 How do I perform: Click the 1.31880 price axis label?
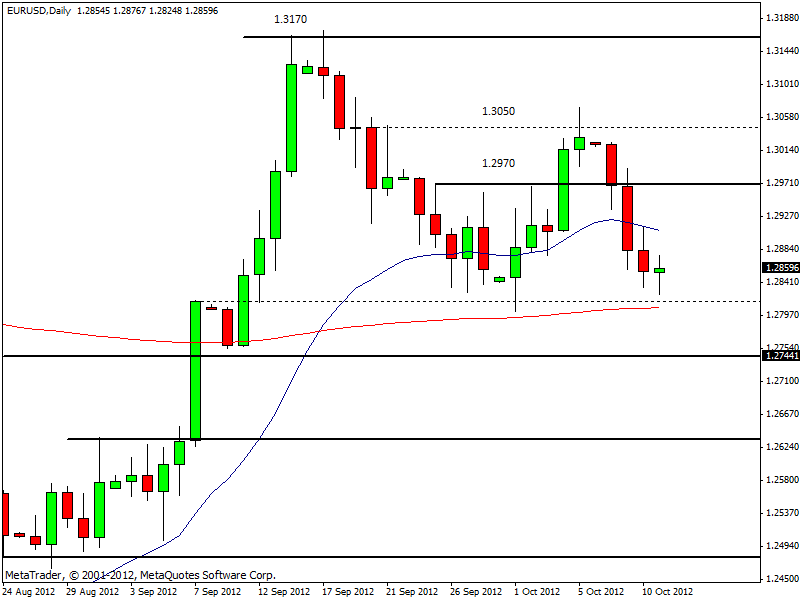(x=780, y=18)
